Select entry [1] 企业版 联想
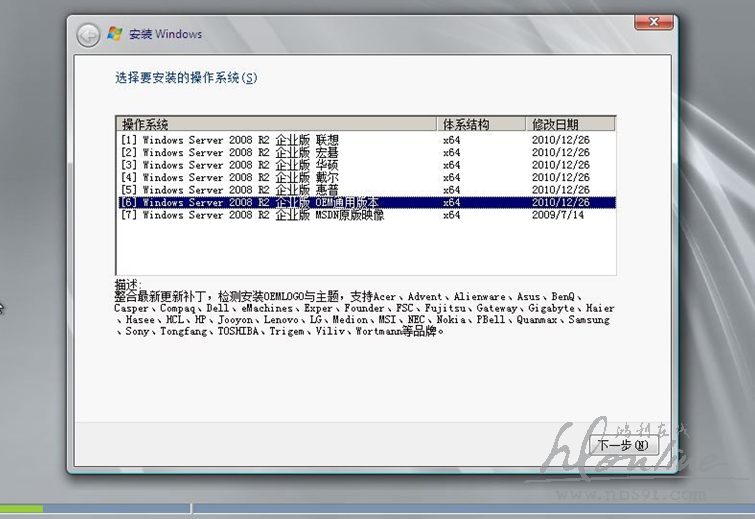The height and width of the screenshot is (519, 755). 230,141
